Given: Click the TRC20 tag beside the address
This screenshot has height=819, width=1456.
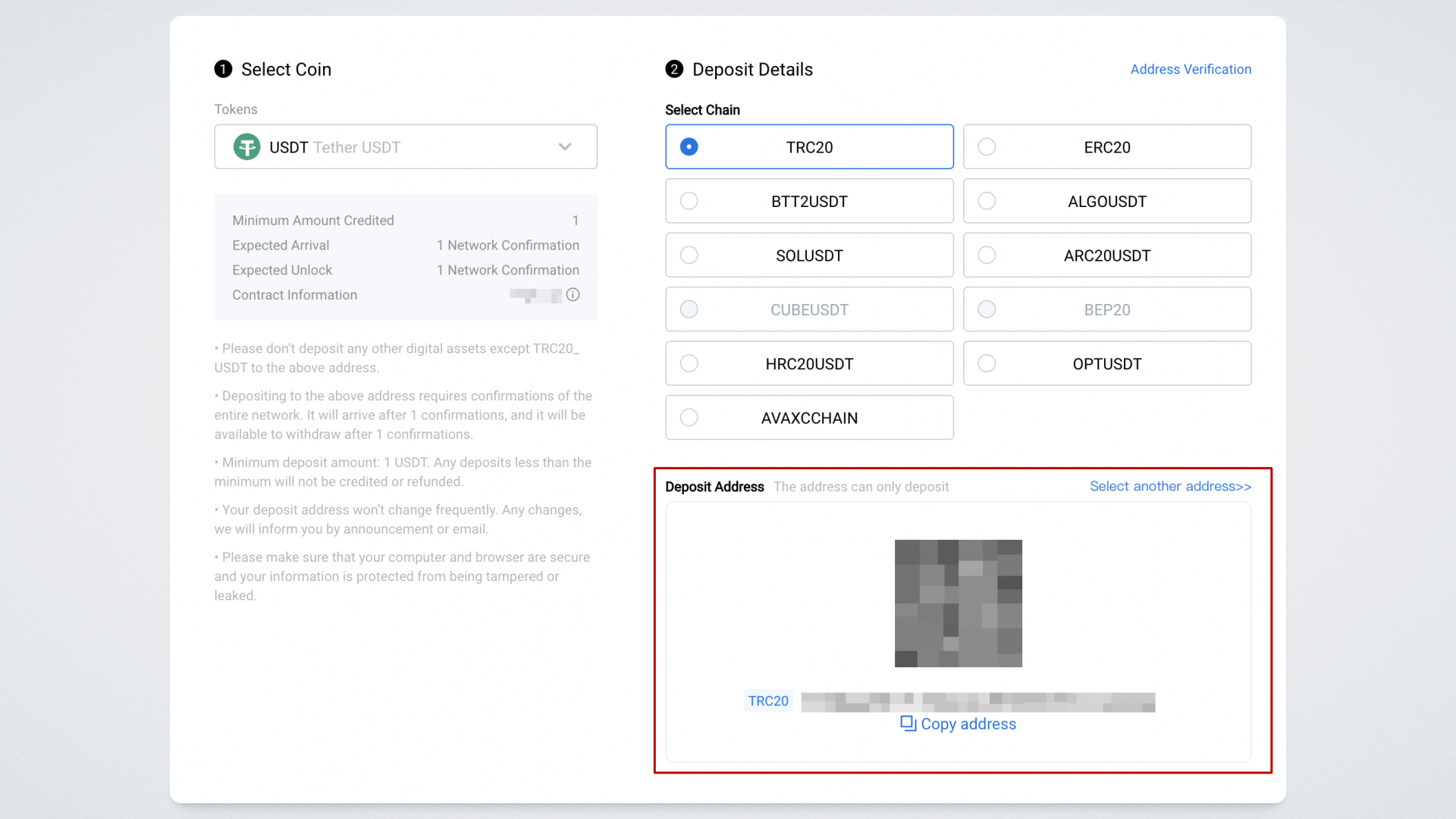Looking at the screenshot, I should pyautogui.click(x=767, y=701).
